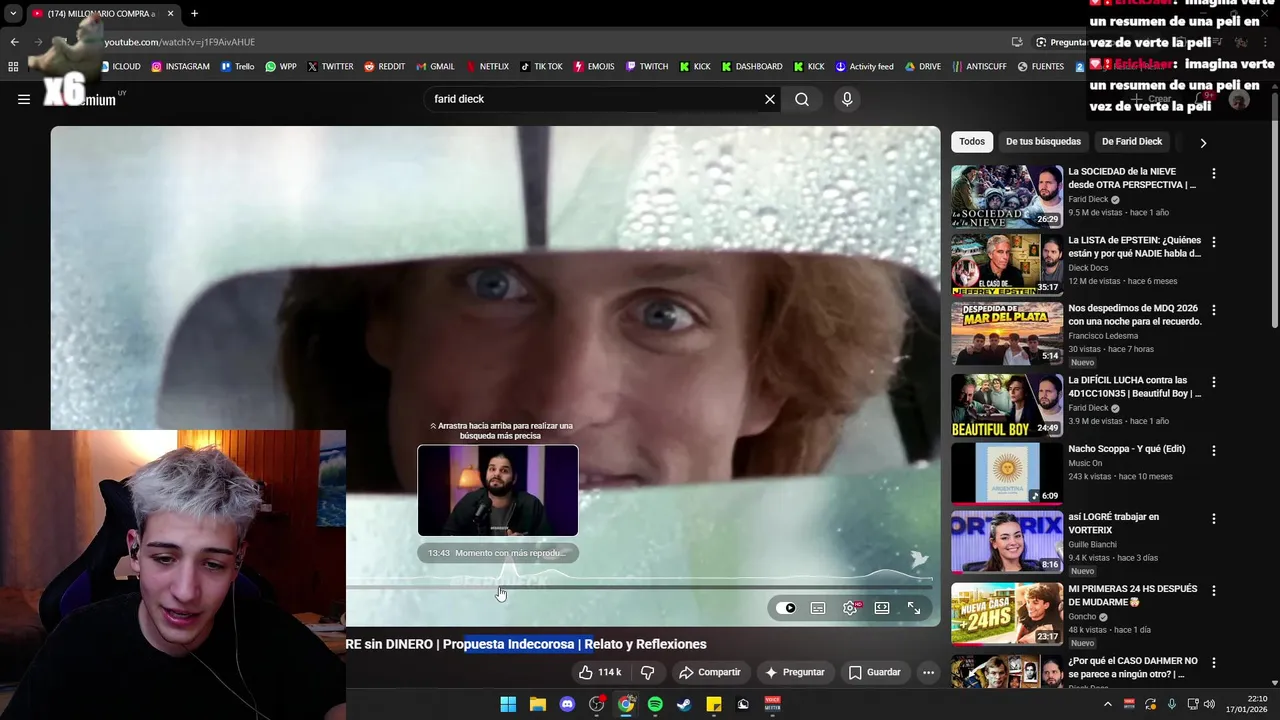Go back with browser back arrow
The image size is (1280, 720).
14,42
